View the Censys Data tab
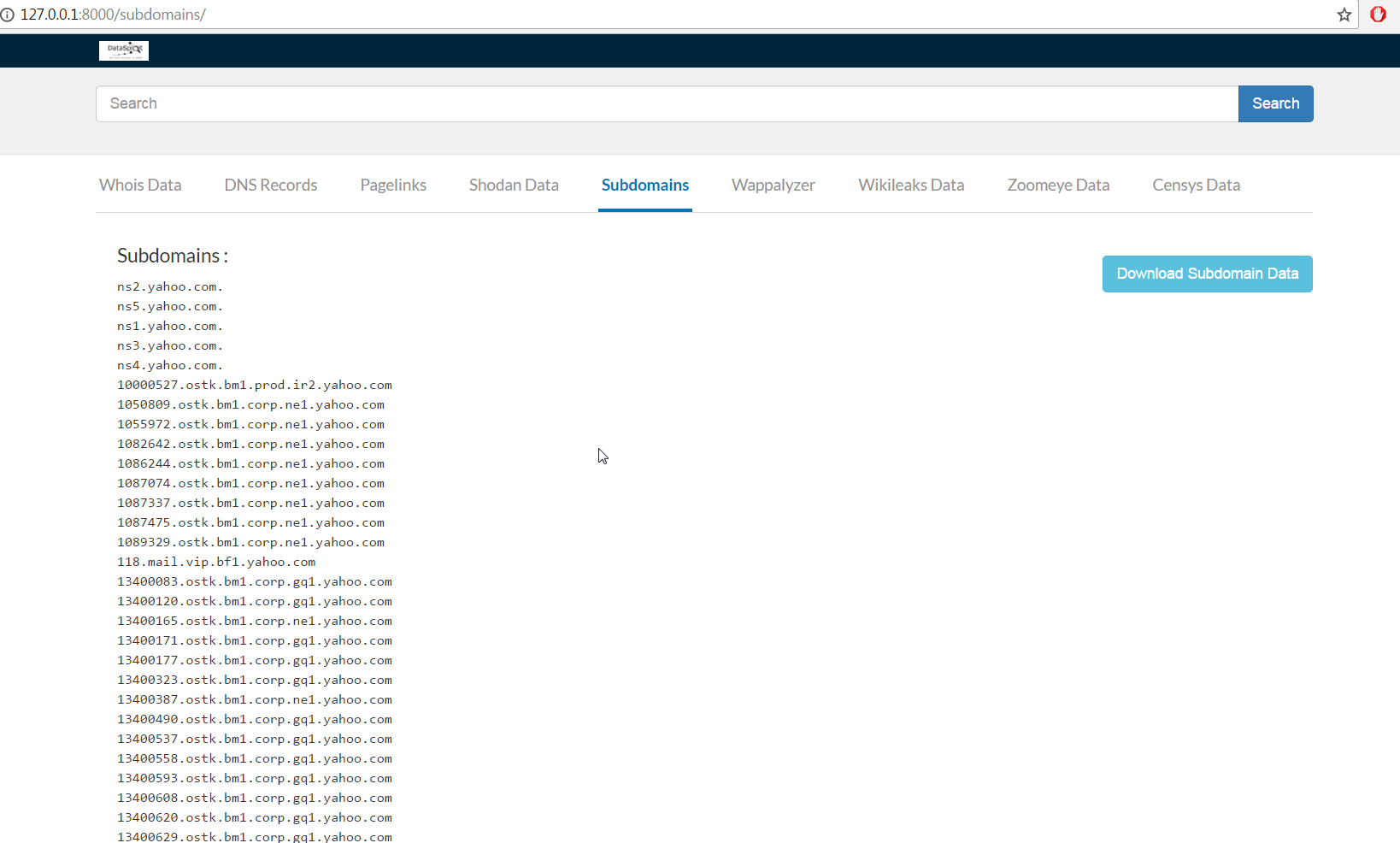Screen dimensions: 1400x843 pyautogui.click(x=1196, y=185)
